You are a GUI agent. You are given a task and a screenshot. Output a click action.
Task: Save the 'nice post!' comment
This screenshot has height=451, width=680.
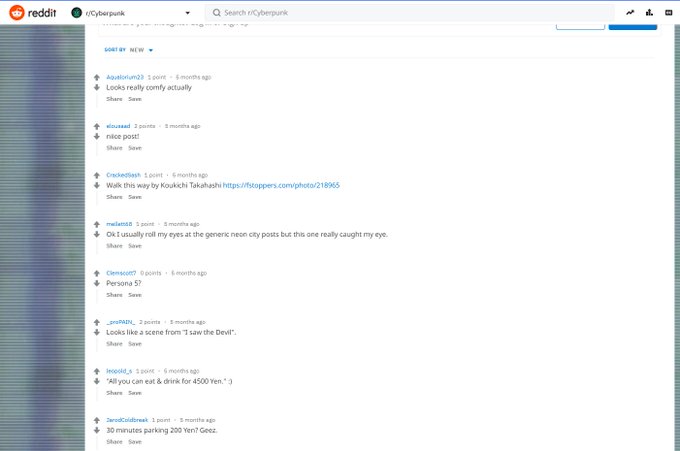(135, 148)
